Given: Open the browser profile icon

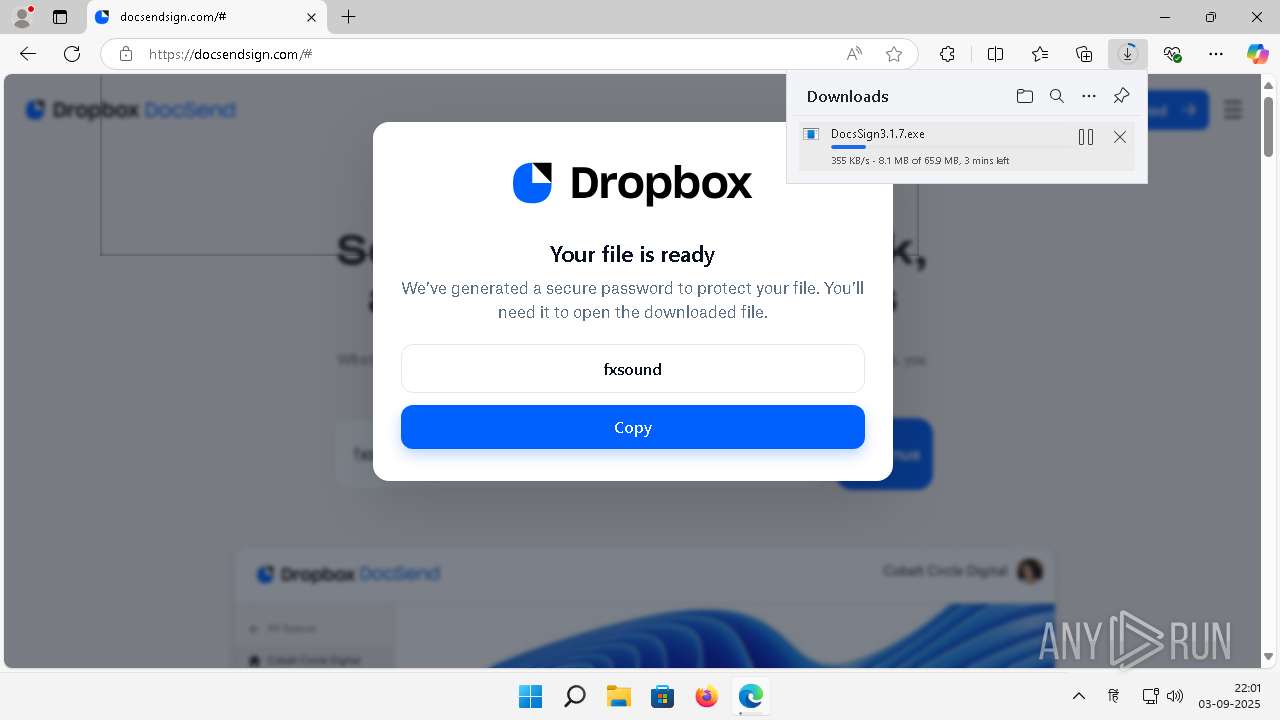Looking at the screenshot, I should pos(22,16).
